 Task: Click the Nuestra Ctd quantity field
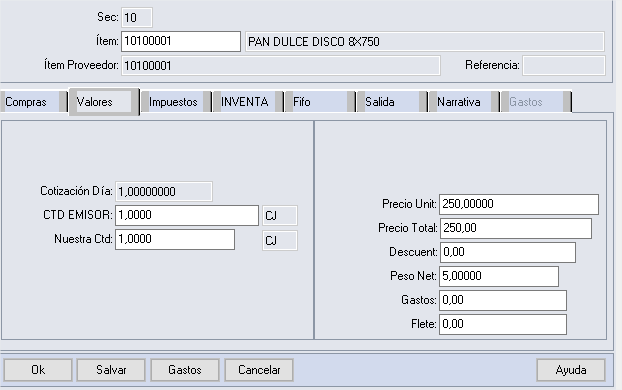pos(175,240)
